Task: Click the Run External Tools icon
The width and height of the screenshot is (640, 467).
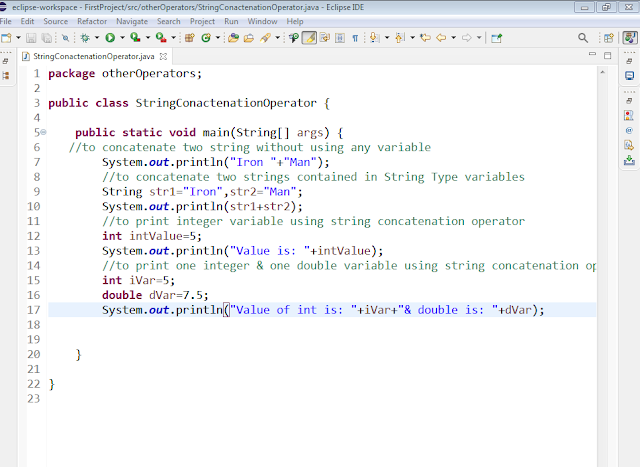Action: 161,38
